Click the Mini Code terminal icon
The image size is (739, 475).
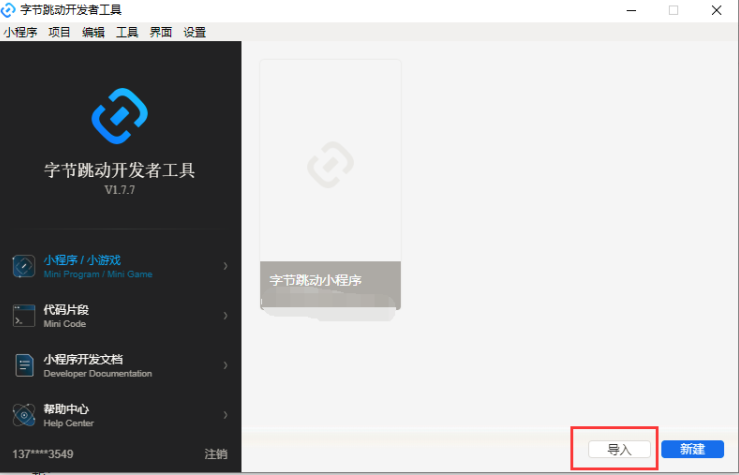(24, 316)
